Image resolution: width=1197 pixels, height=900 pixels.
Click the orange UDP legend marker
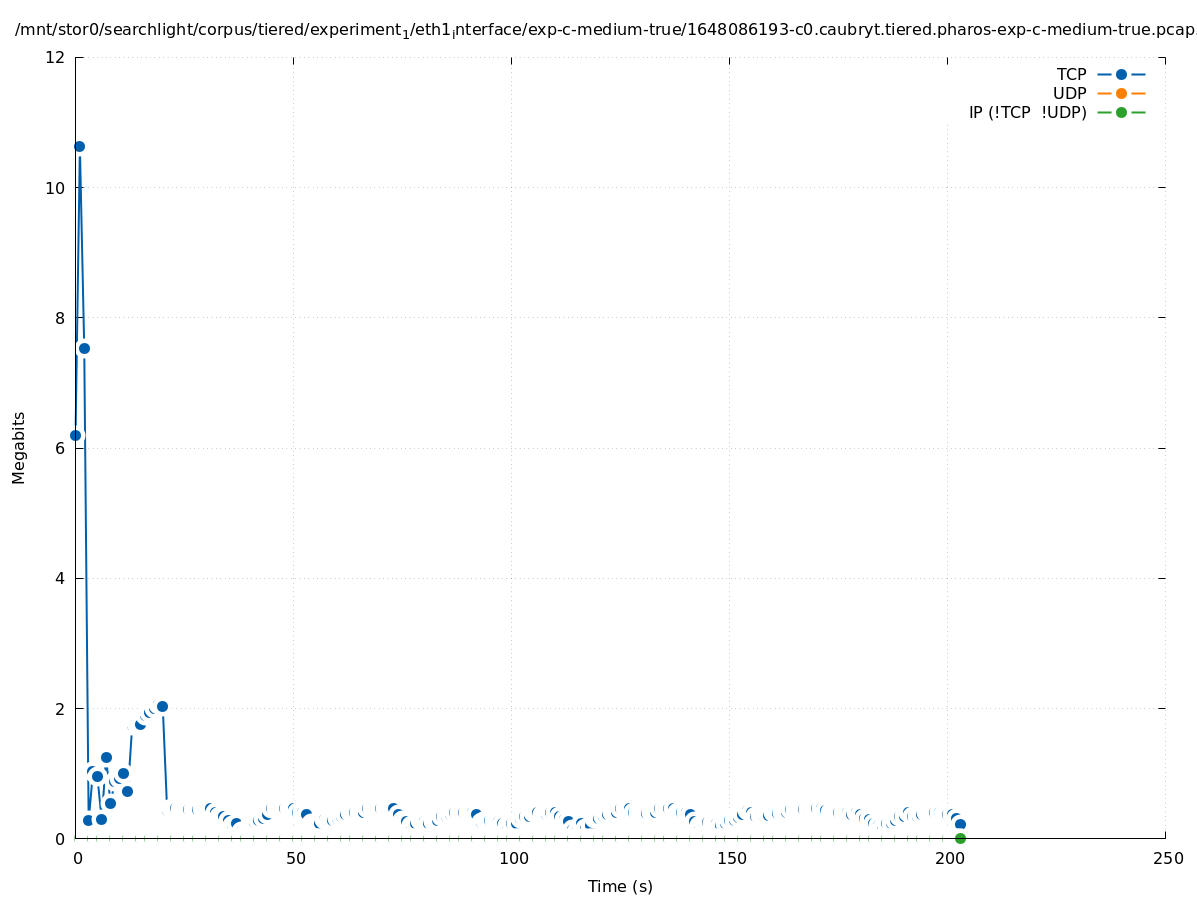[1121, 93]
